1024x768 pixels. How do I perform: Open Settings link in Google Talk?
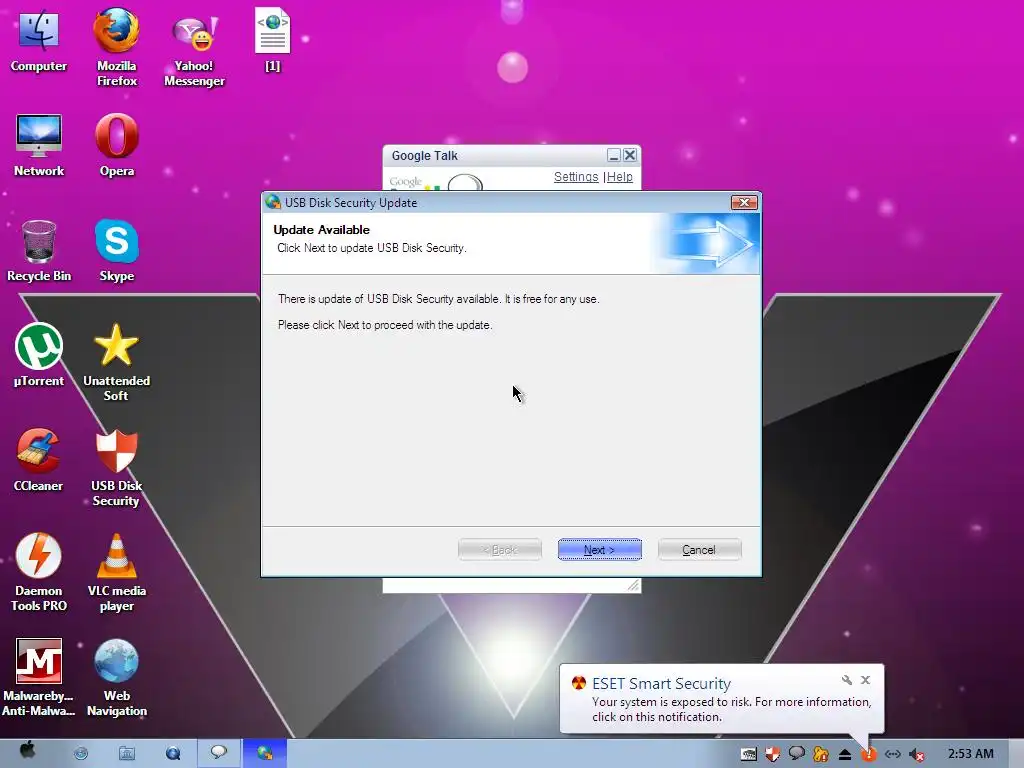tap(576, 177)
